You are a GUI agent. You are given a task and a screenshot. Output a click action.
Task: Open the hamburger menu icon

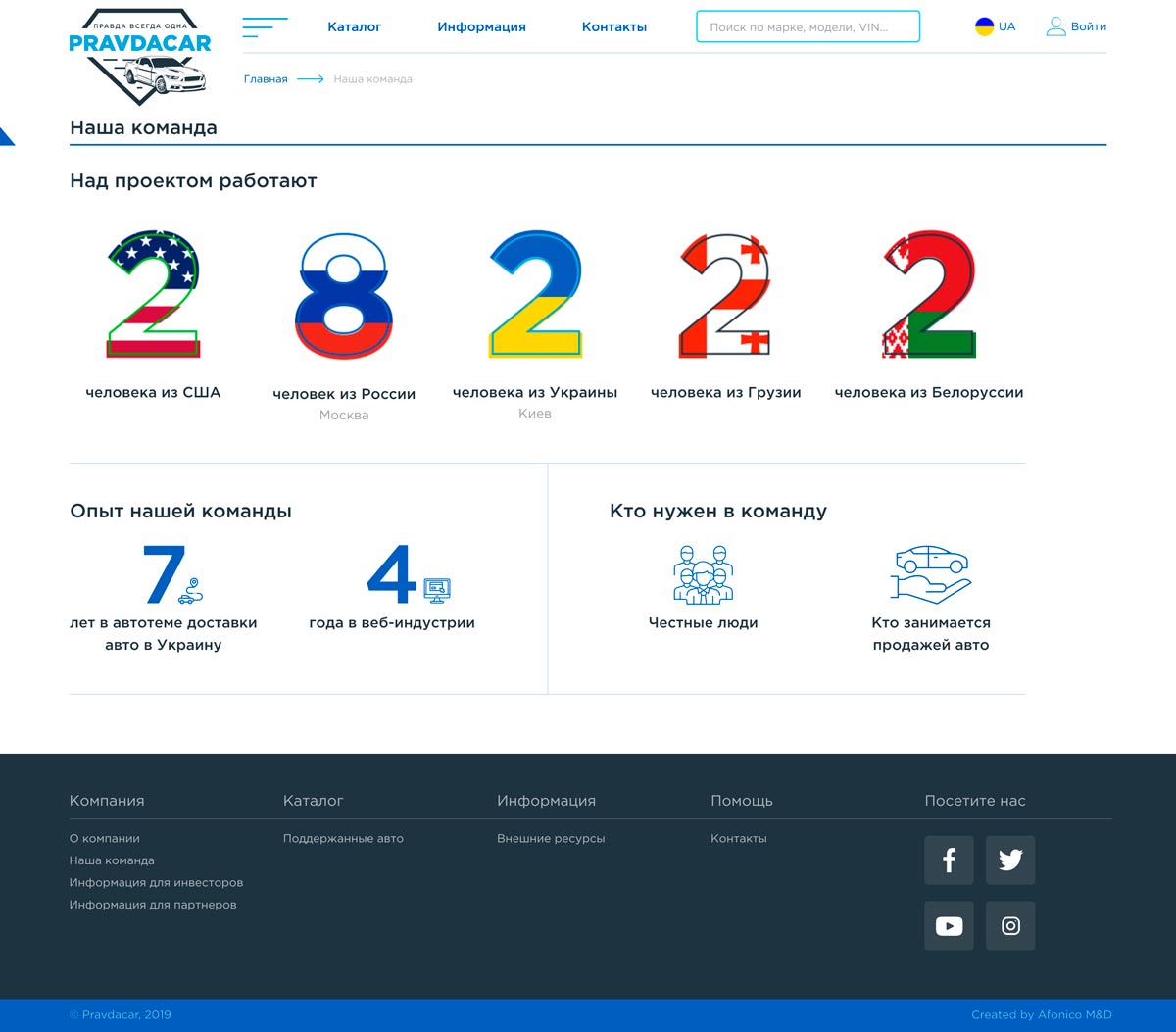pos(265,27)
